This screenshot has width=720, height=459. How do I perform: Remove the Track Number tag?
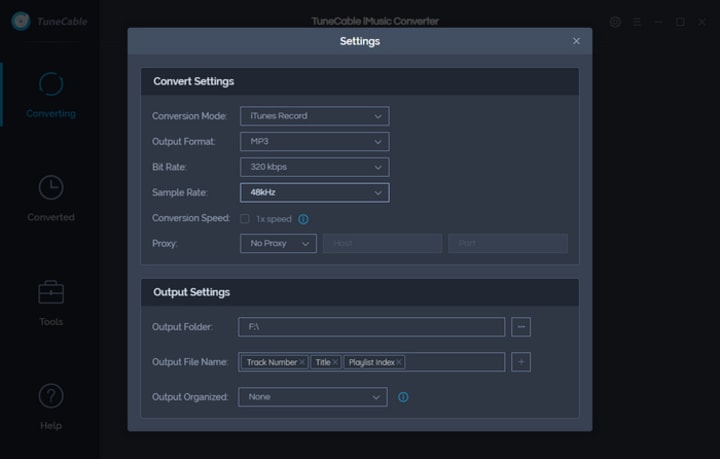(302, 362)
